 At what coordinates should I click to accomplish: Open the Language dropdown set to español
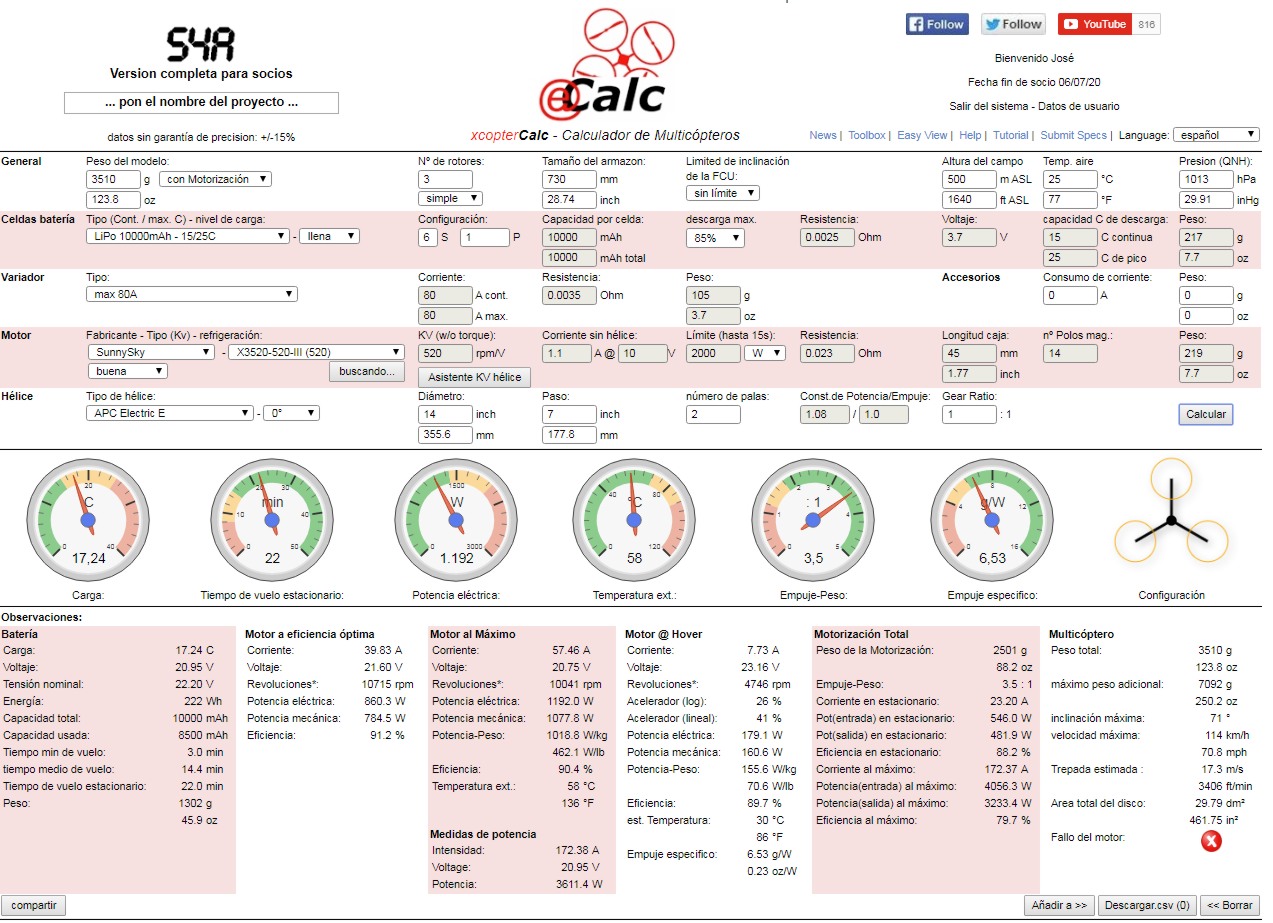tap(1216, 135)
